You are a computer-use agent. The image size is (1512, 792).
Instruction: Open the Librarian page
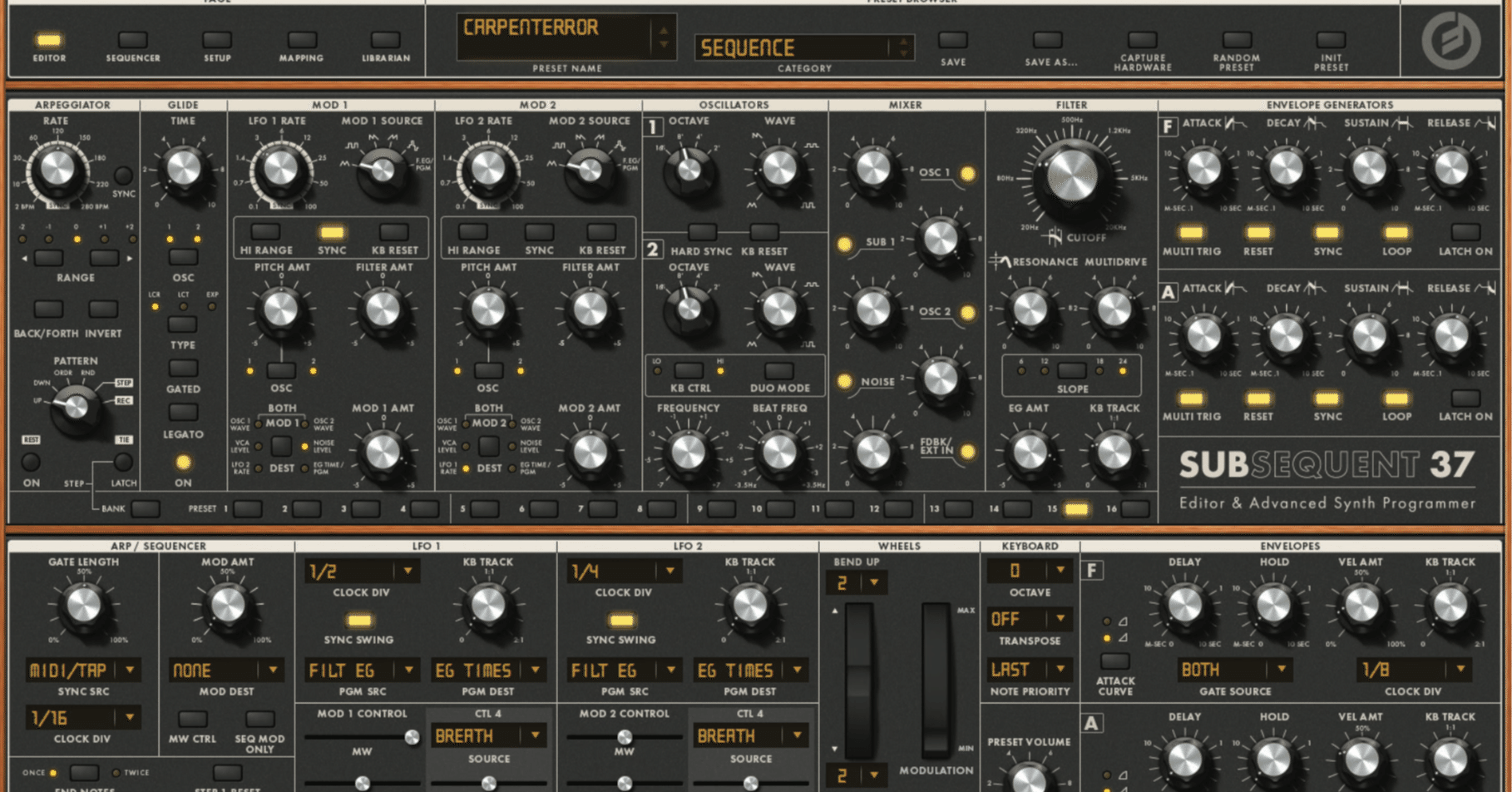(x=385, y=40)
